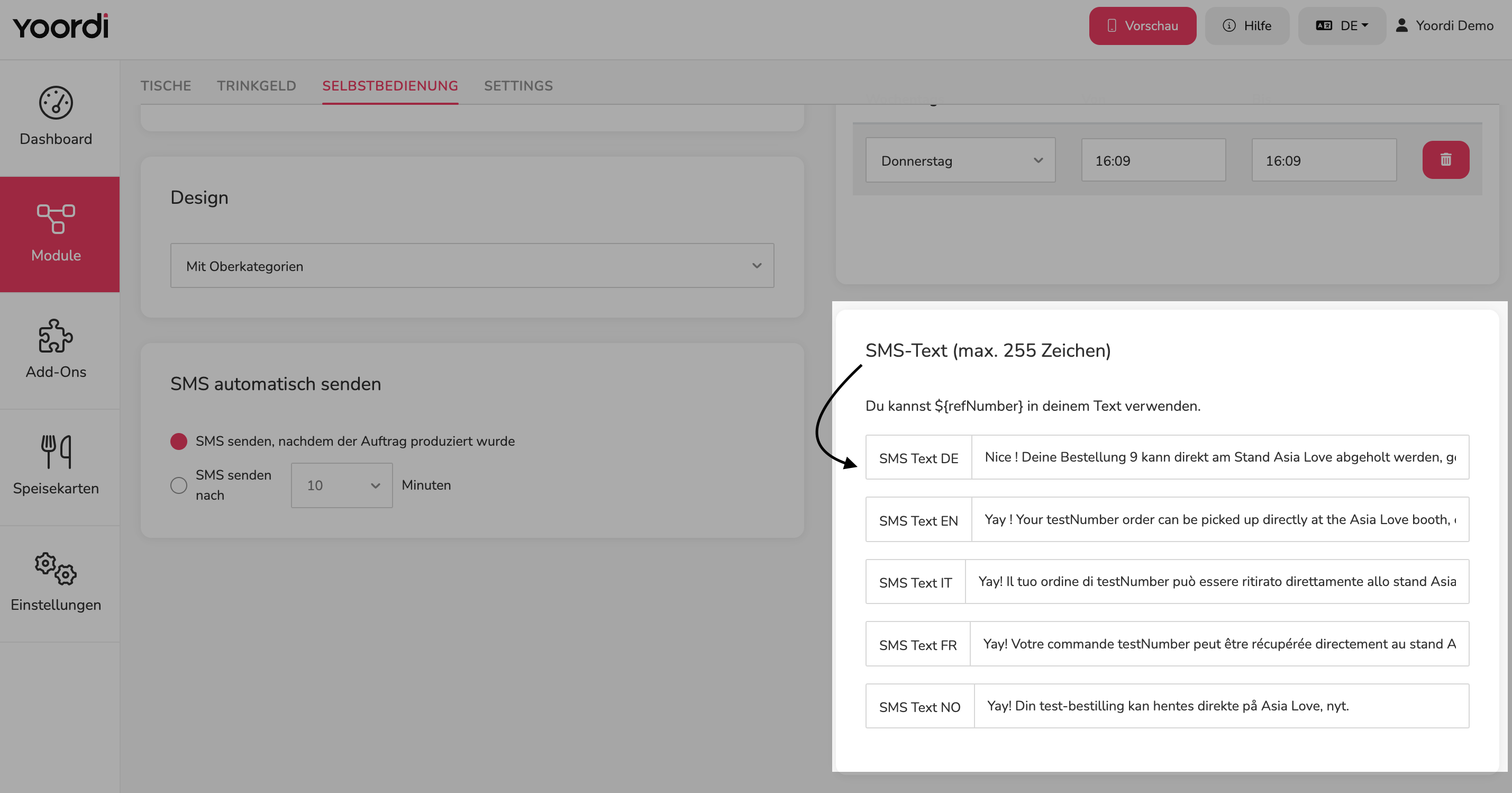Delete the Donnerstag time row
Screen dimensions: 1512x793
click(1446, 160)
